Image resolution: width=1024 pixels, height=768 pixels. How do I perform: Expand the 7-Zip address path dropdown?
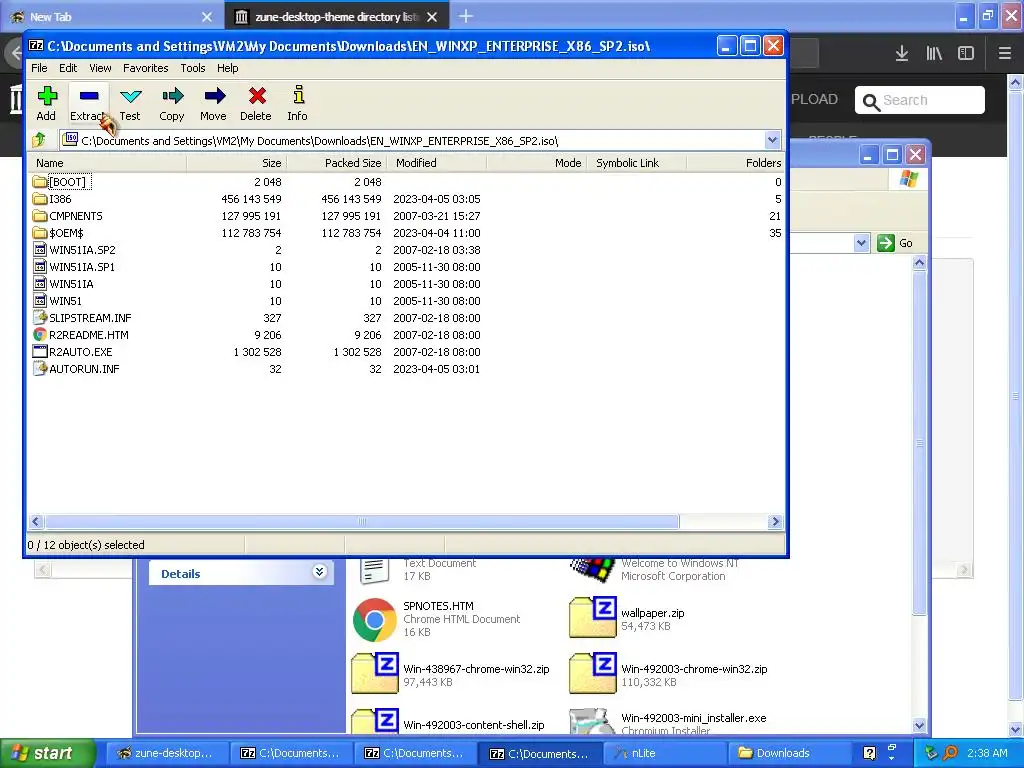click(773, 140)
